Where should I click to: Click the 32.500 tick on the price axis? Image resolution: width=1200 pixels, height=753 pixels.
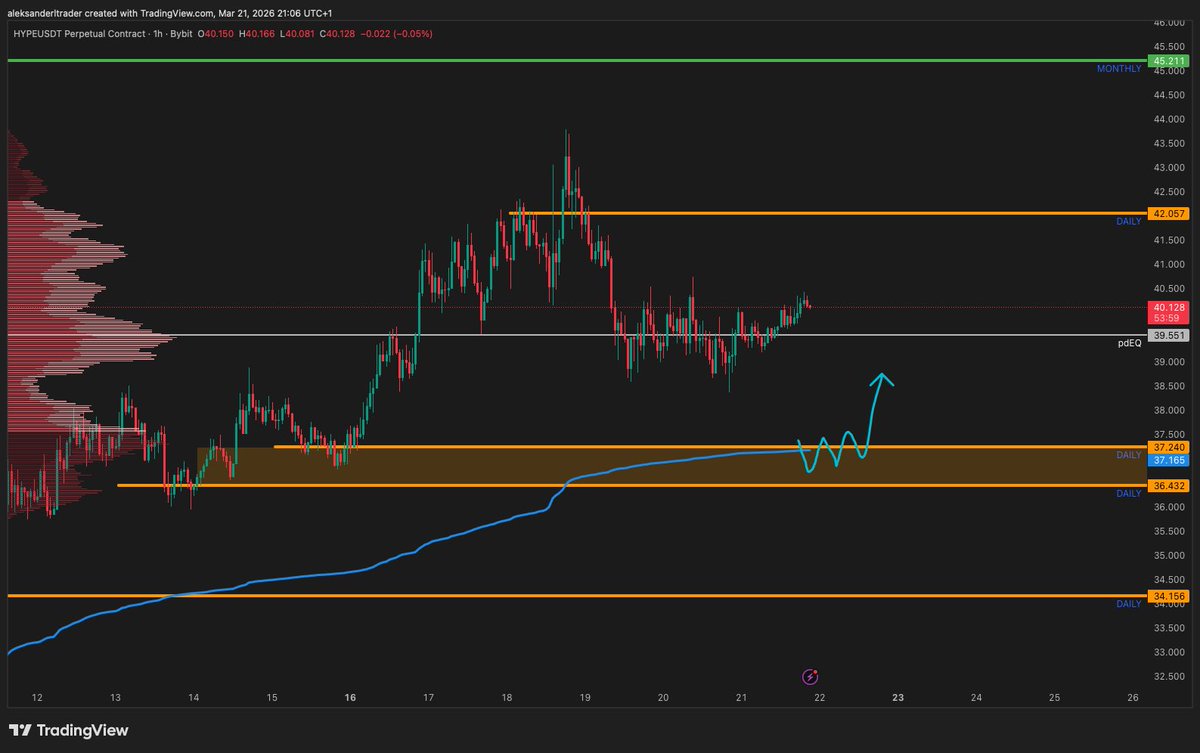[1169, 676]
